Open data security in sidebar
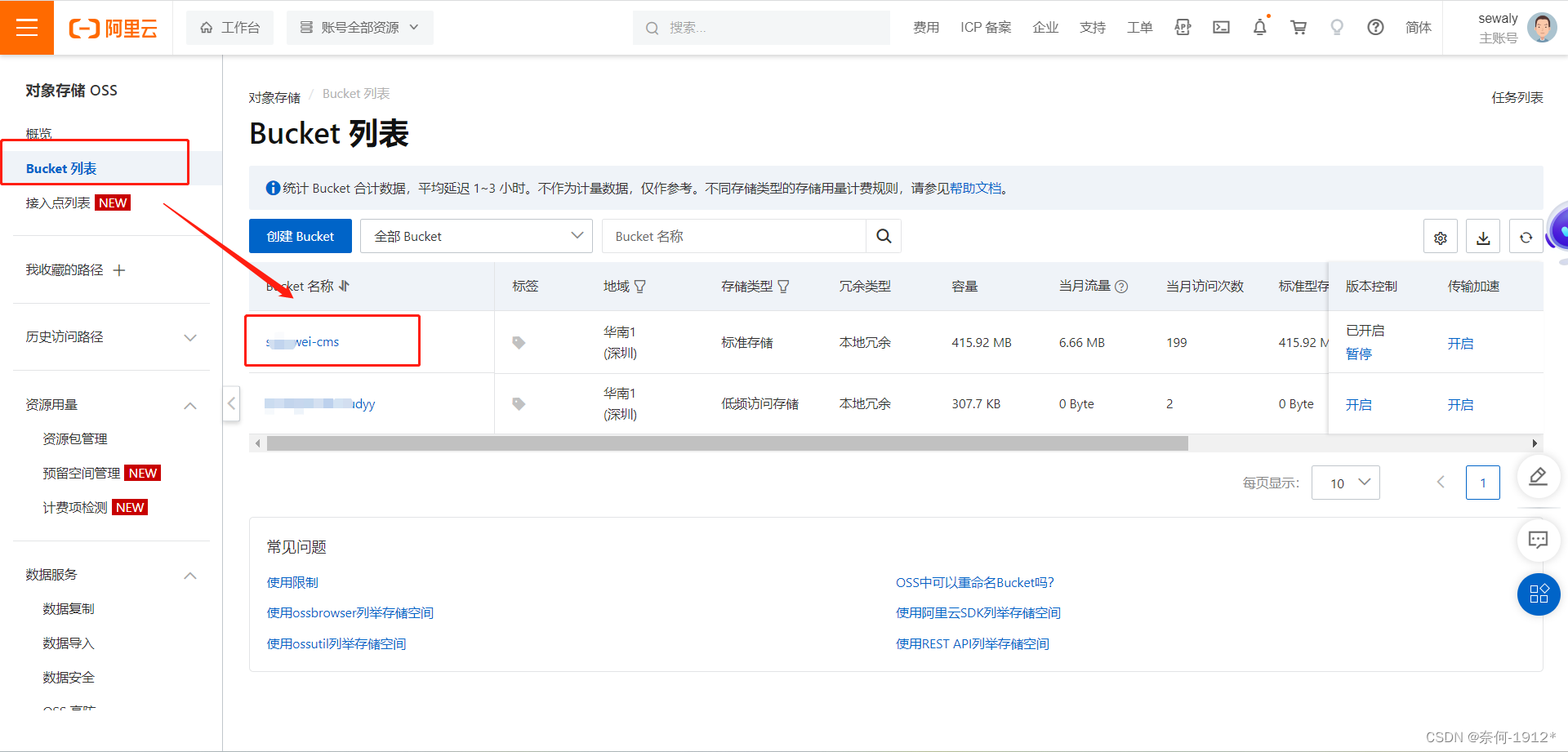1568x752 pixels. coord(69,678)
